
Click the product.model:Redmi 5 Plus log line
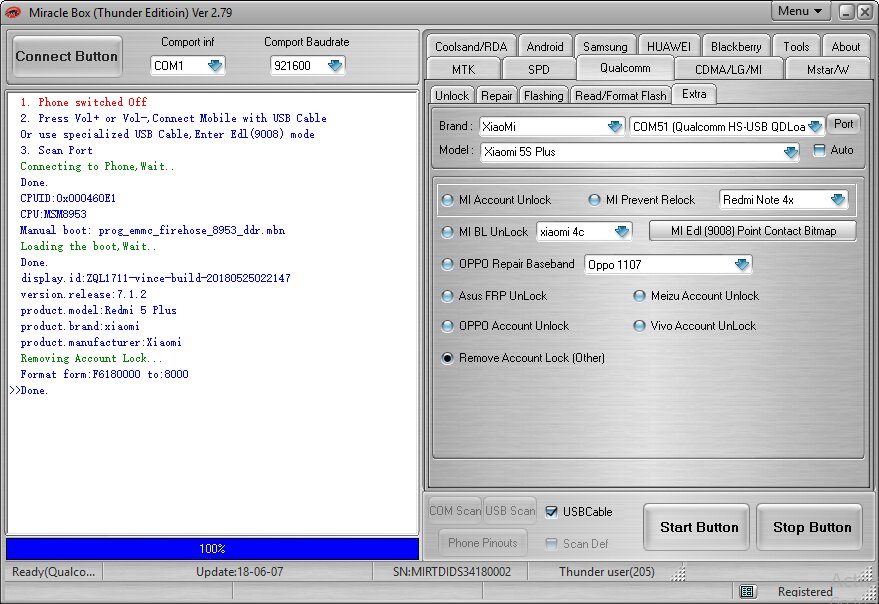99,310
